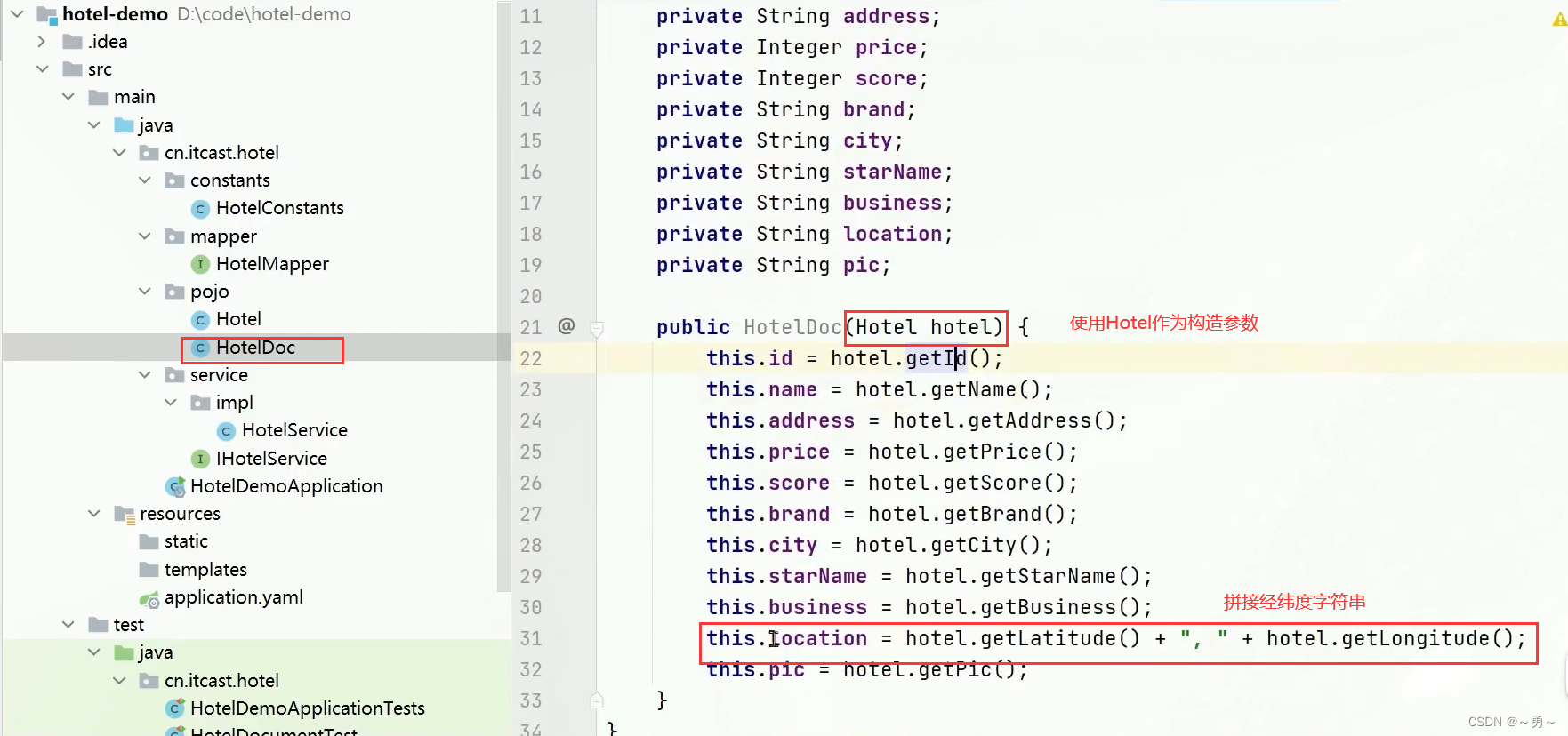Click the static folder icon

[149, 541]
